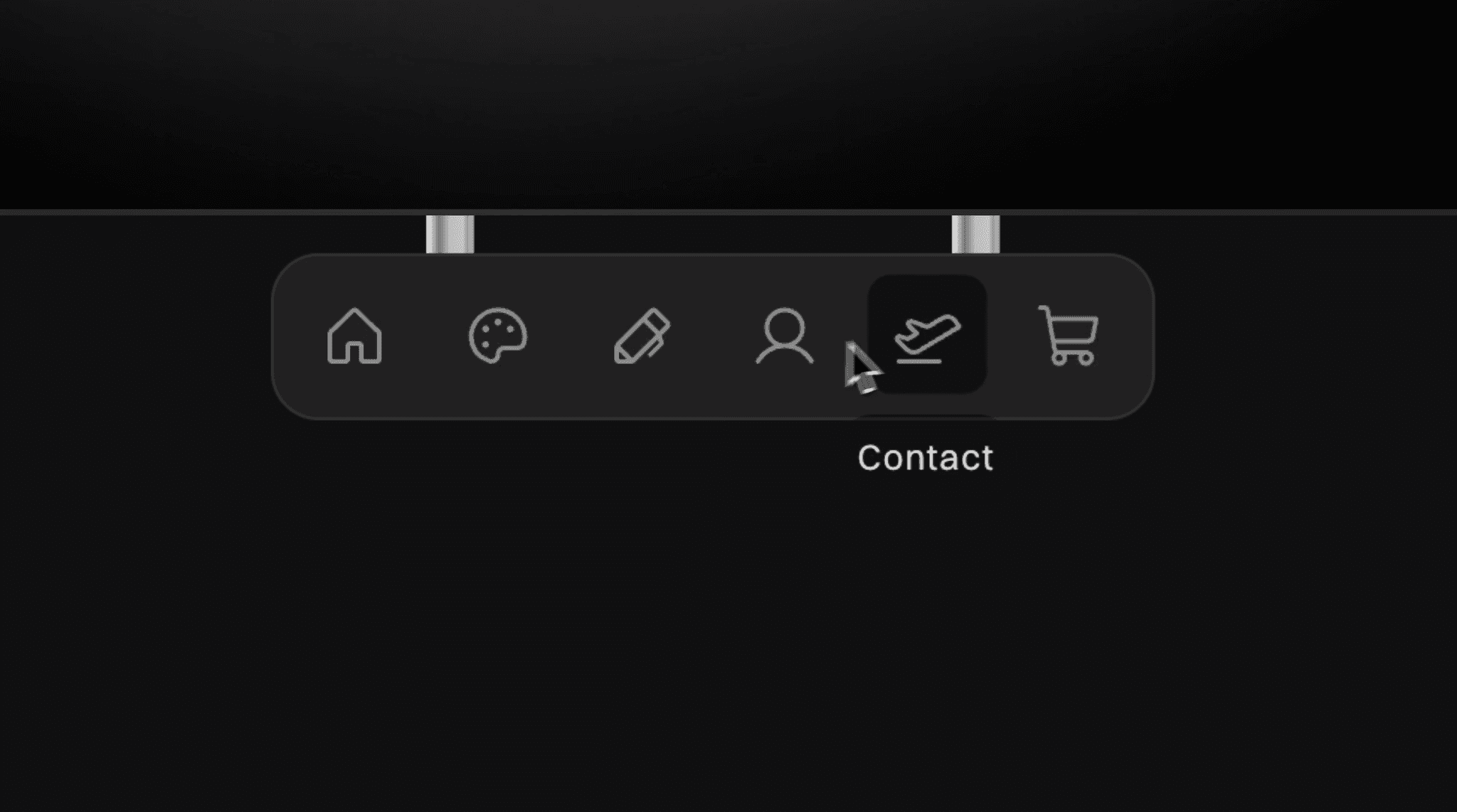
Task: Open the user profile icon
Action: 784,336
